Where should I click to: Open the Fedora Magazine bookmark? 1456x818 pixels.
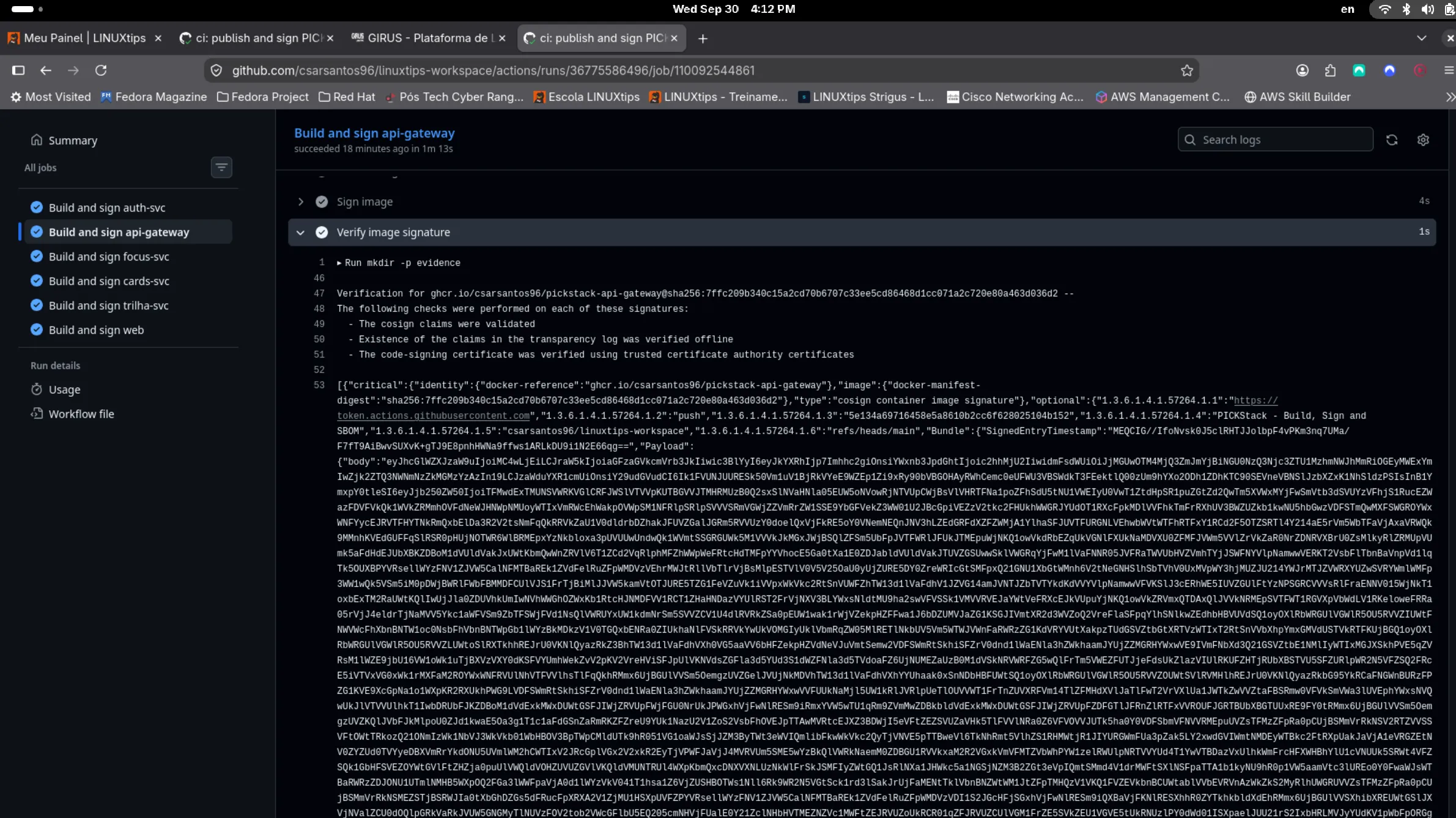click(154, 97)
